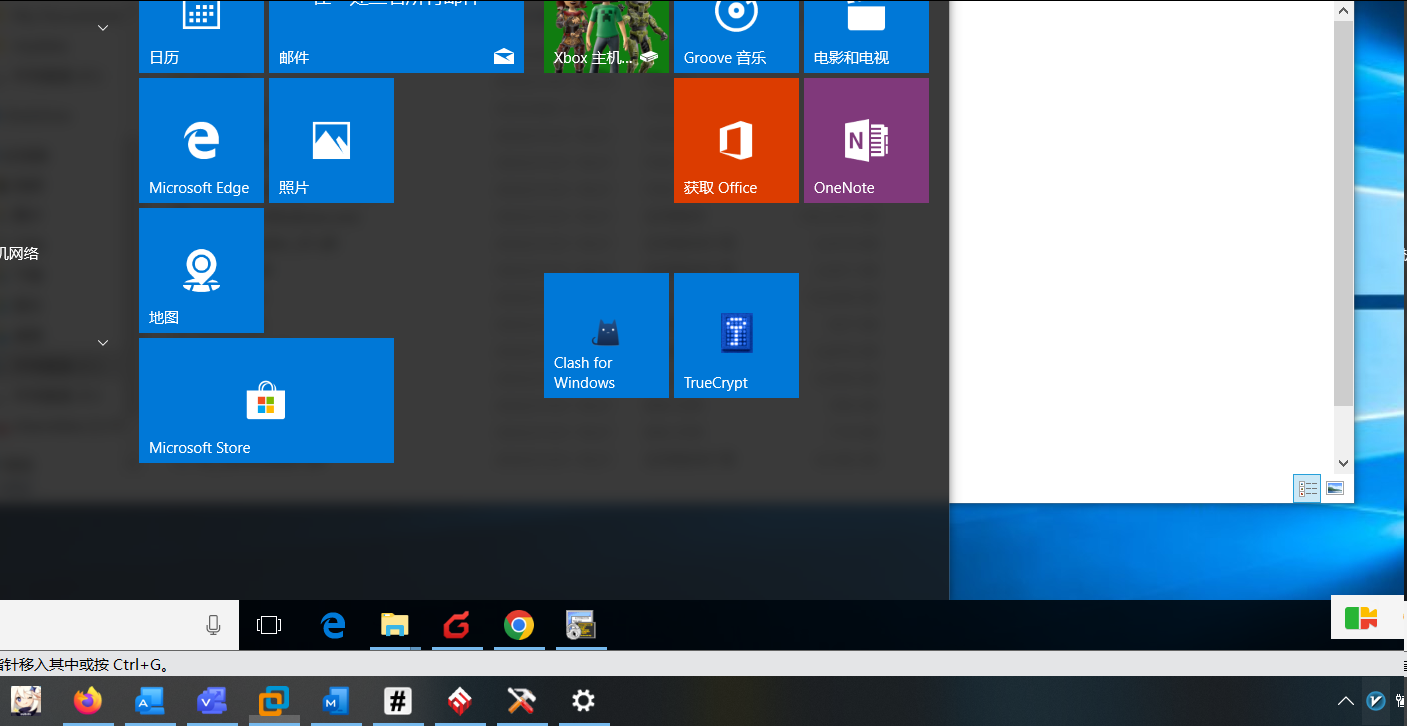The width and height of the screenshot is (1407, 726).
Task: Switch to details view in the white window
Action: [x=1307, y=489]
